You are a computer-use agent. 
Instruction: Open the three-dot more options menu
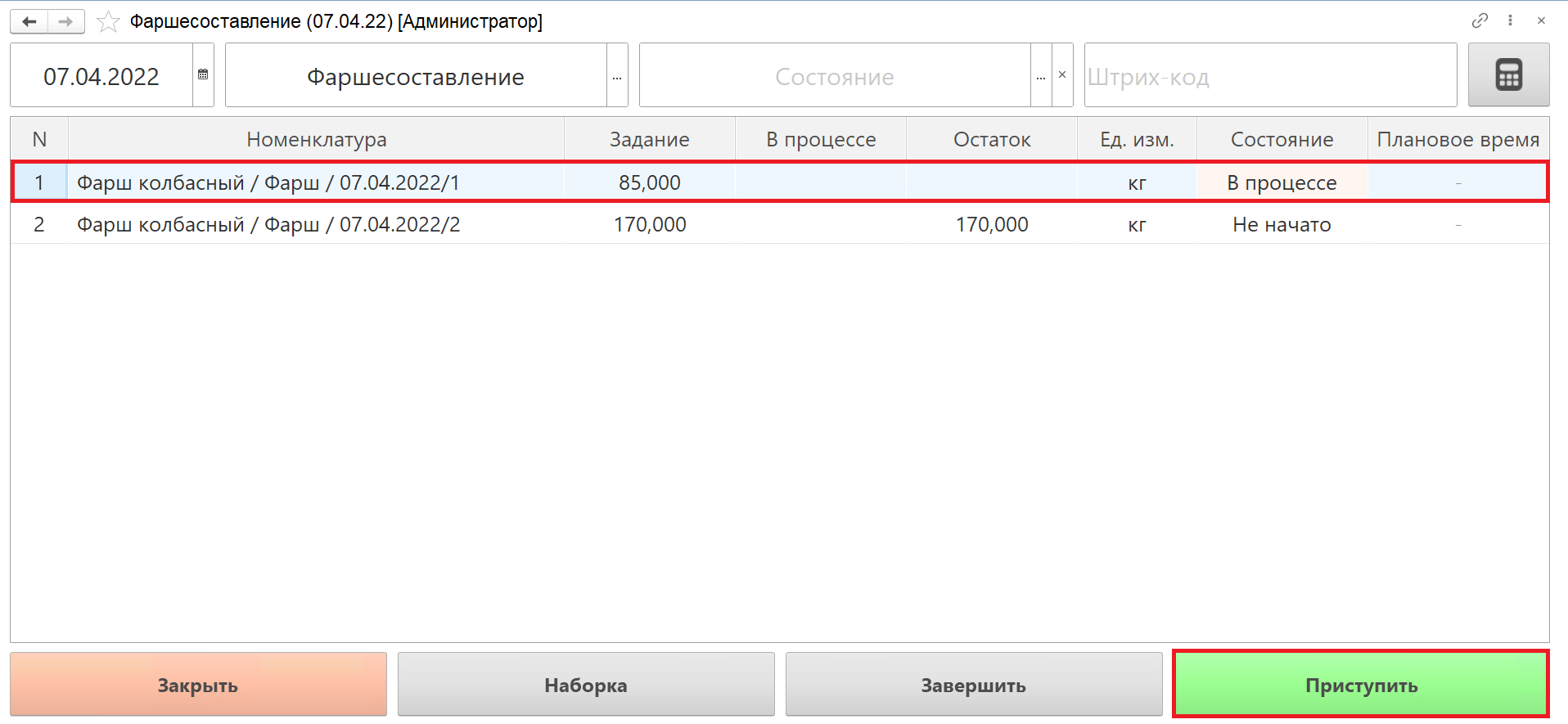click(1510, 20)
